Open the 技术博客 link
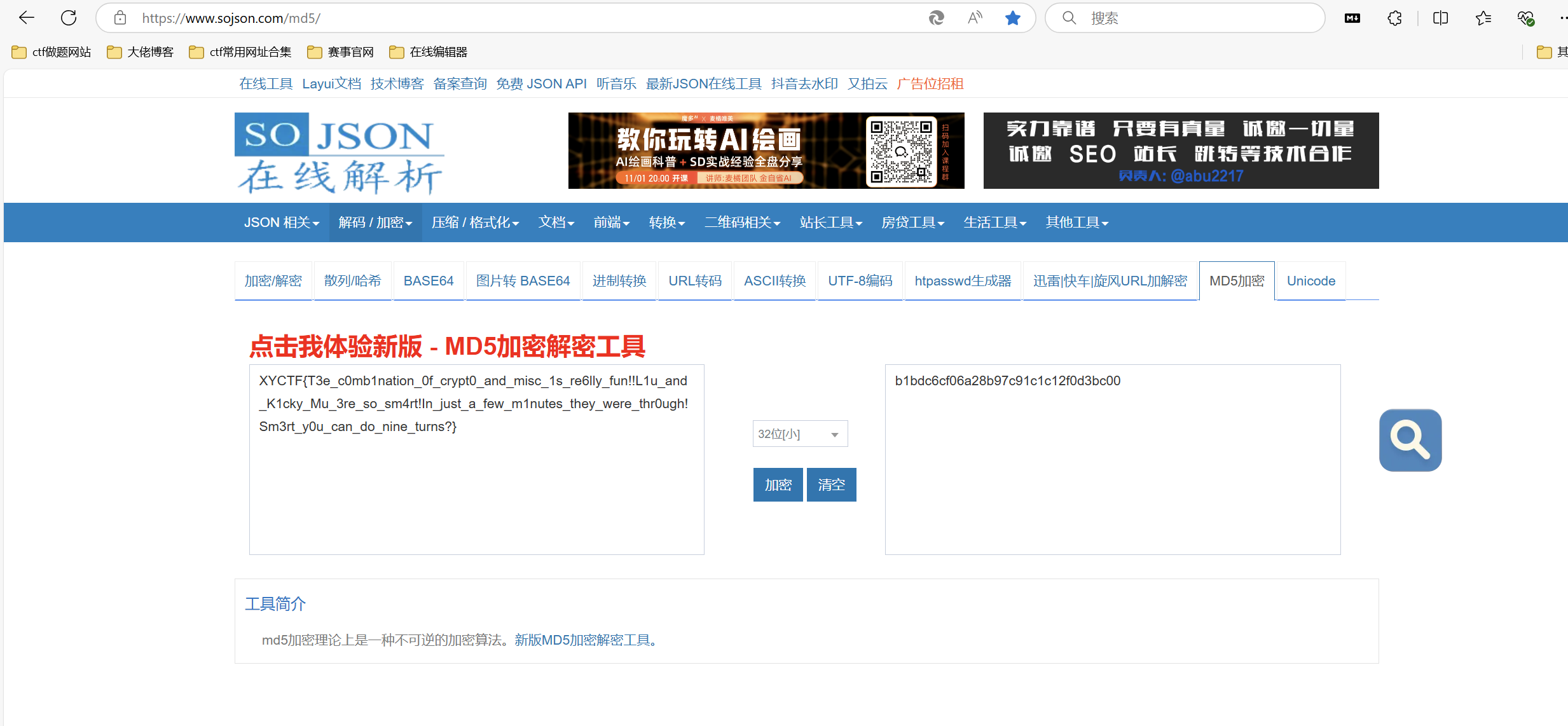Screen dimensions: 1568x726 (397, 84)
